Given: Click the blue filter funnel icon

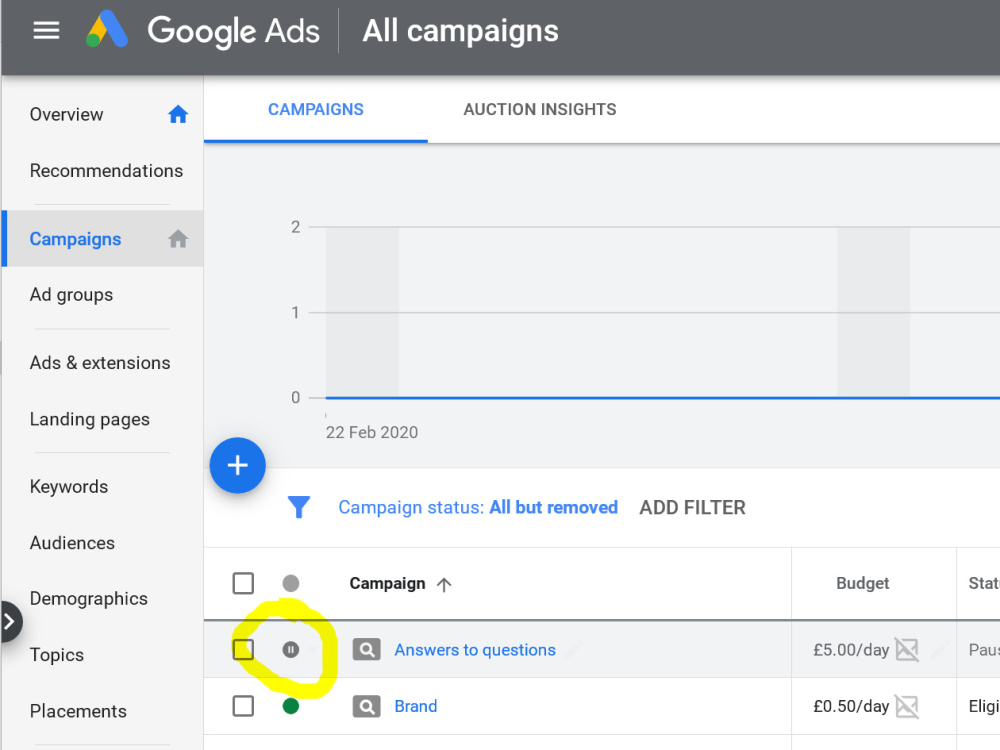Looking at the screenshot, I should [x=298, y=507].
